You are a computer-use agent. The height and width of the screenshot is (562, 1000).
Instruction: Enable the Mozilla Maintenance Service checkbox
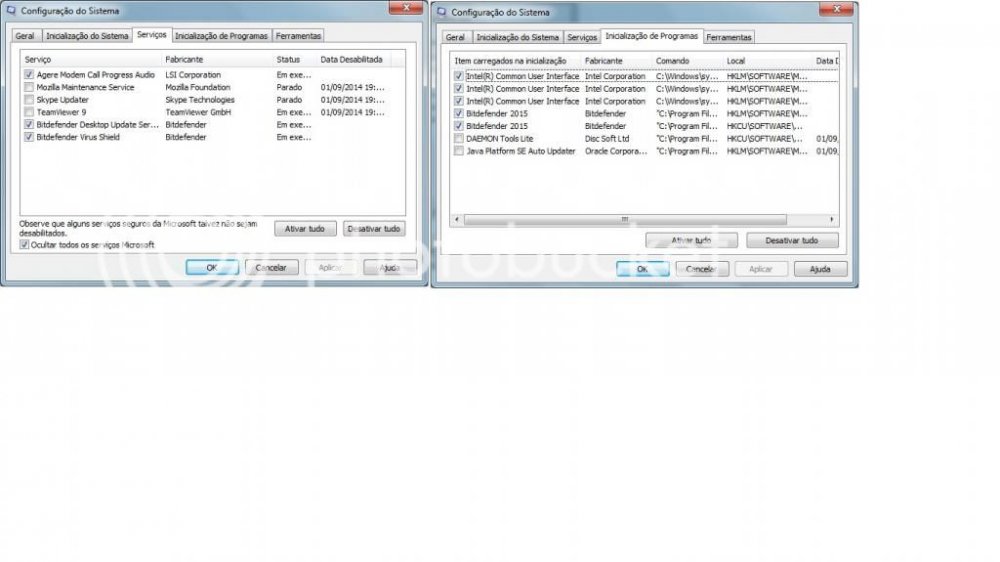click(x=28, y=88)
